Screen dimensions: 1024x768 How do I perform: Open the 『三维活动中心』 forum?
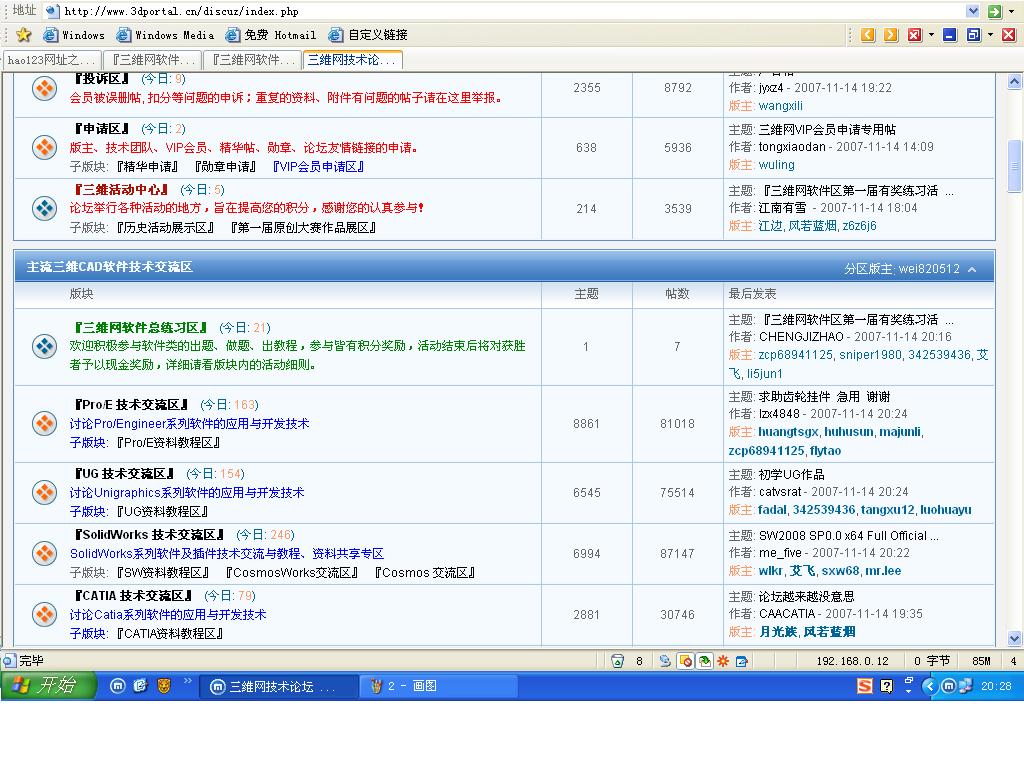click(x=121, y=189)
